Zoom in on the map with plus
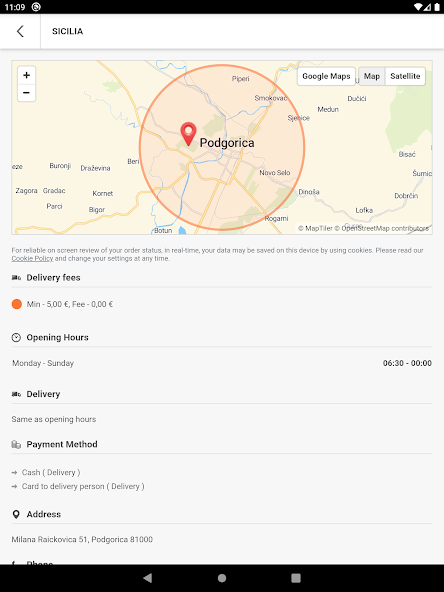This screenshot has height=592, width=444. 26,75
